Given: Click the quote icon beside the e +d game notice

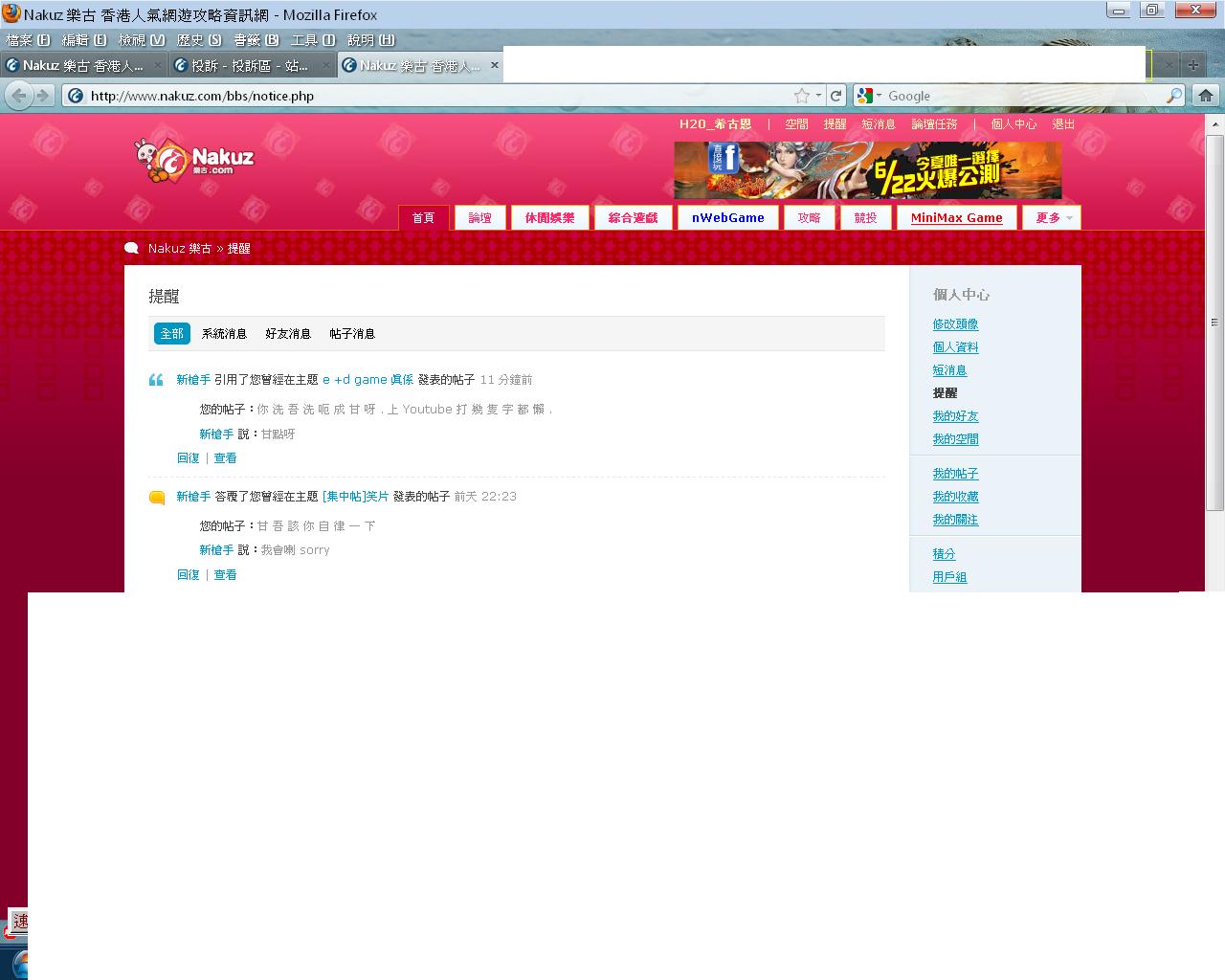Looking at the screenshot, I should point(157,380).
